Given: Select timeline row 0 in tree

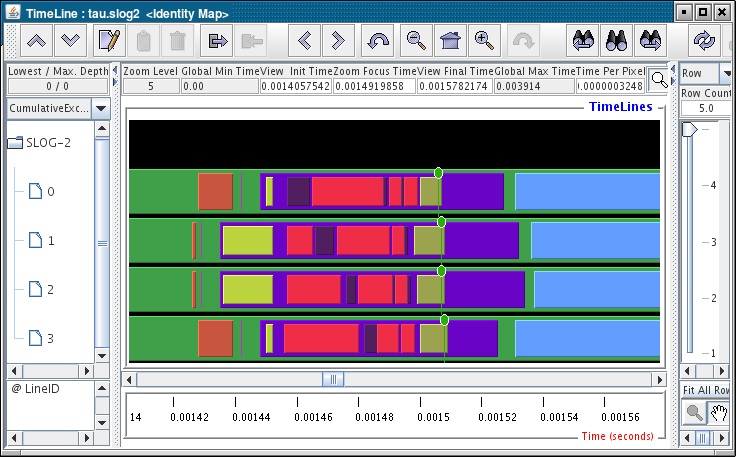Looking at the screenshot, I should [x=41, y=191].
